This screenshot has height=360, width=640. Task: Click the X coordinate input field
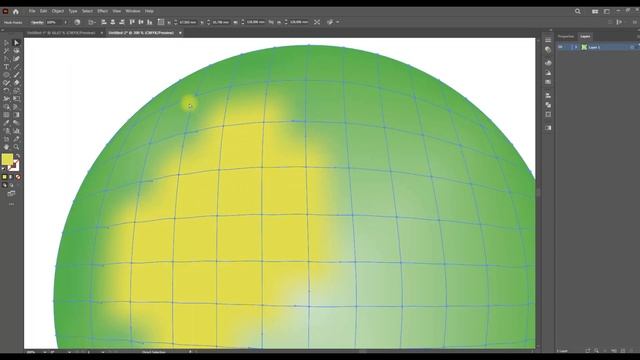pyautogui.click(x=188, y=22)
